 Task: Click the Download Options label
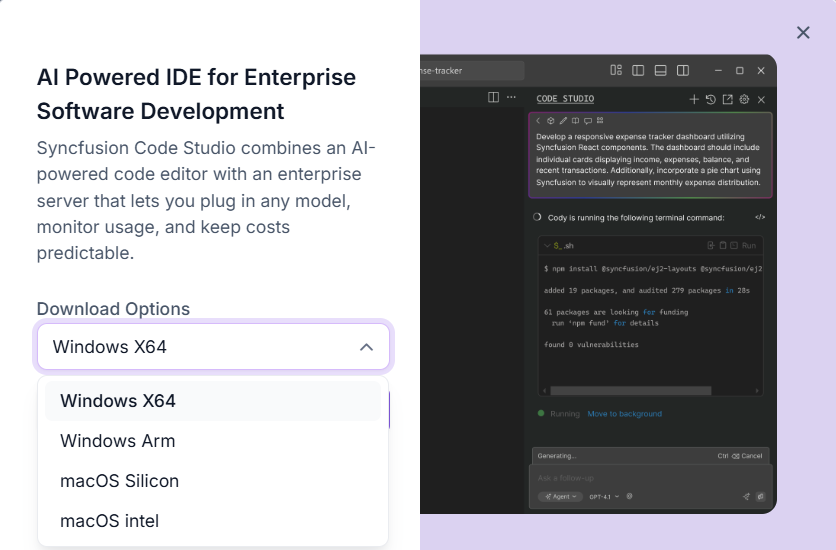113,309
